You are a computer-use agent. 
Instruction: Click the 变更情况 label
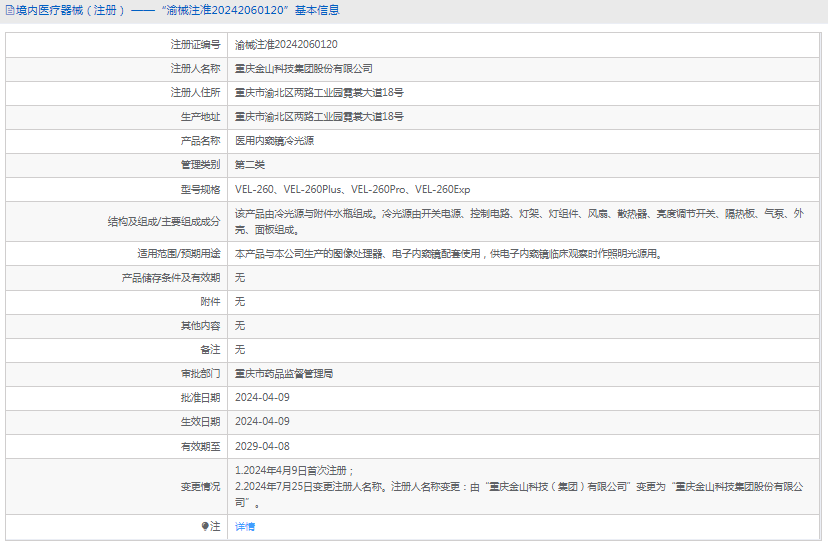(201, 487)
